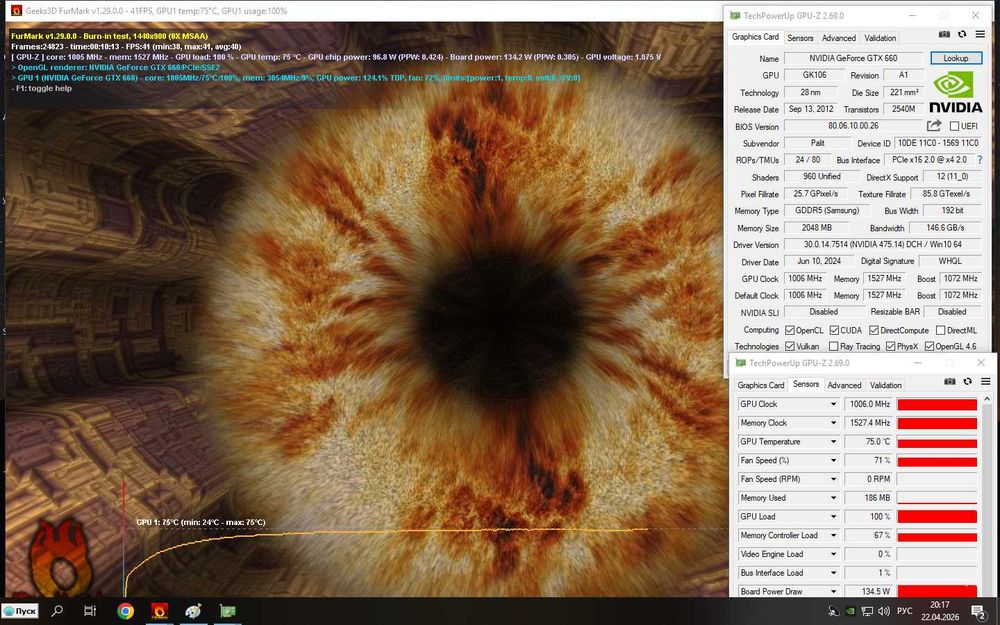Click the РУС language indicator
Screen dimensions: 1000x625
pos(904,611)
